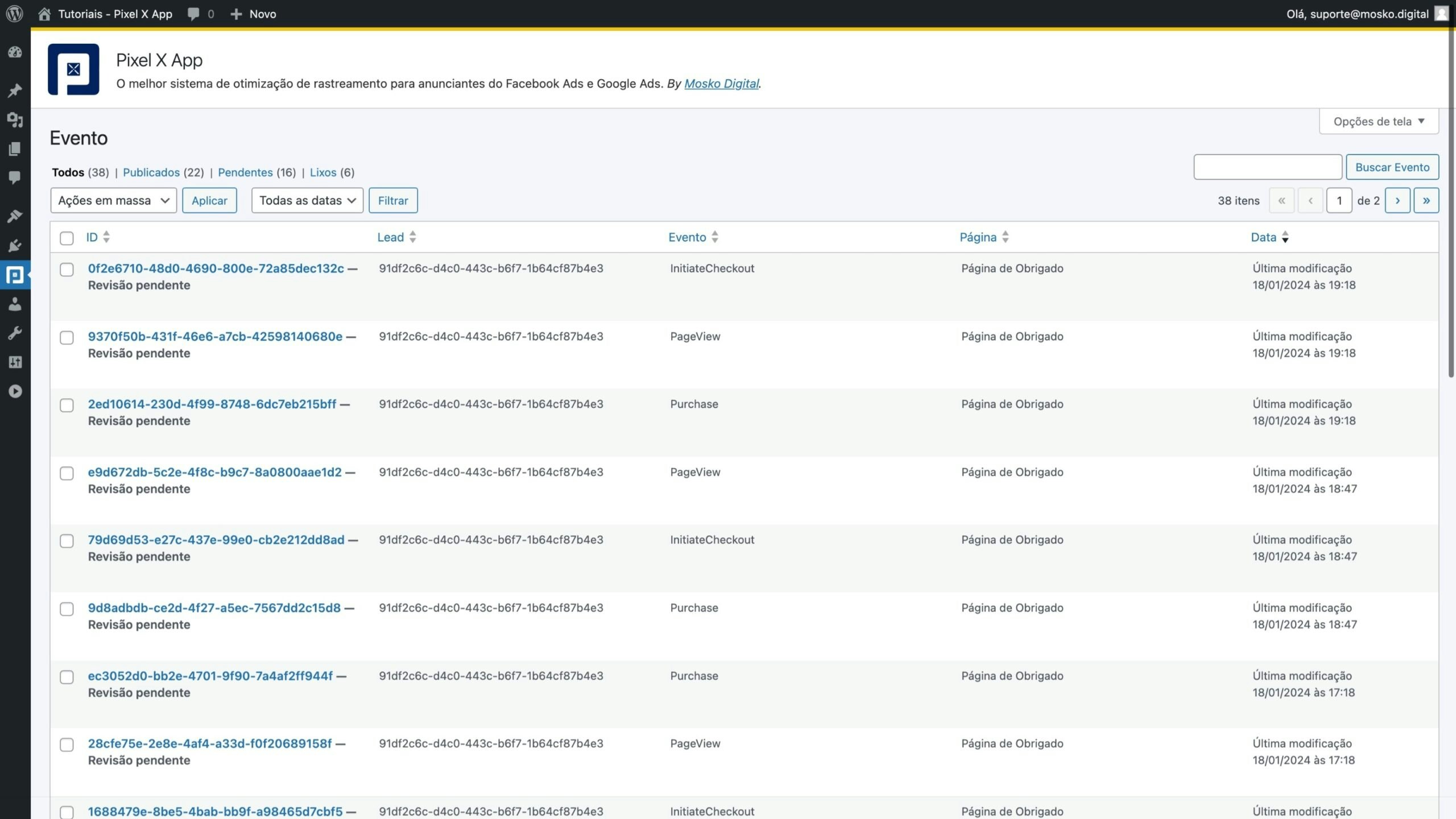Image resolution: width=1456 pixels, height=819 pixels.
Task: Check the row ec3052d0-bb2e-4701 checkbox
Action: point(67,677)
